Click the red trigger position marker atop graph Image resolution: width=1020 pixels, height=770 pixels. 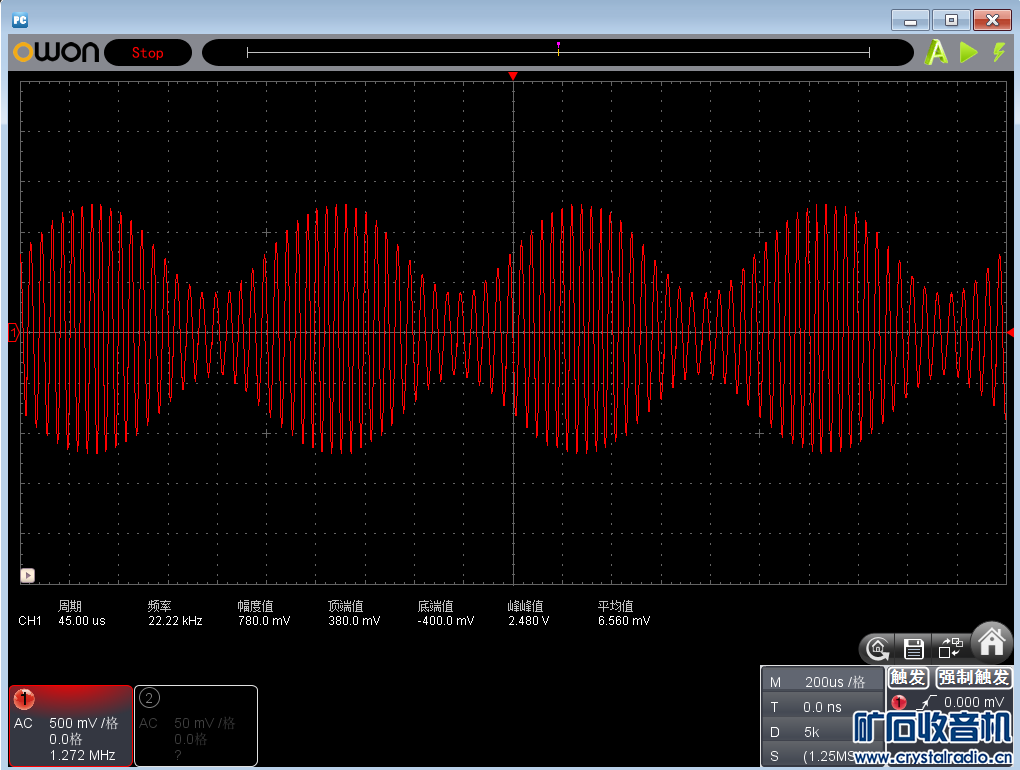[x=513, y=76]
